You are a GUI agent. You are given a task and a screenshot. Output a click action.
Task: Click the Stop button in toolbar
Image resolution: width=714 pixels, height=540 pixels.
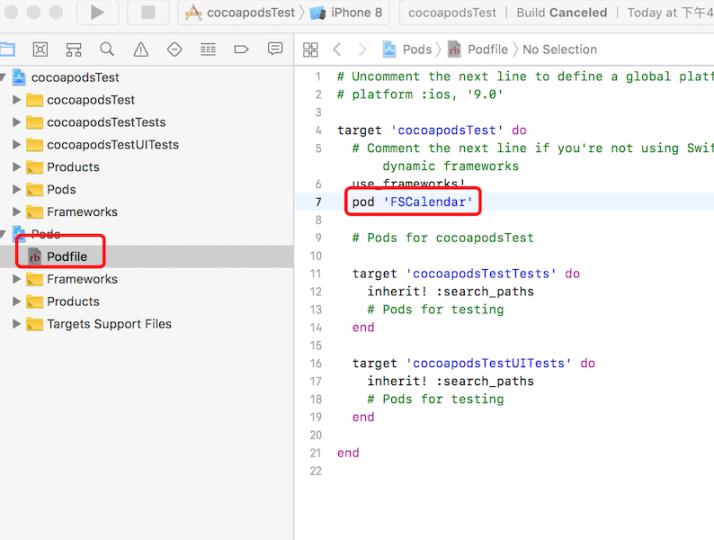(147, 13)
